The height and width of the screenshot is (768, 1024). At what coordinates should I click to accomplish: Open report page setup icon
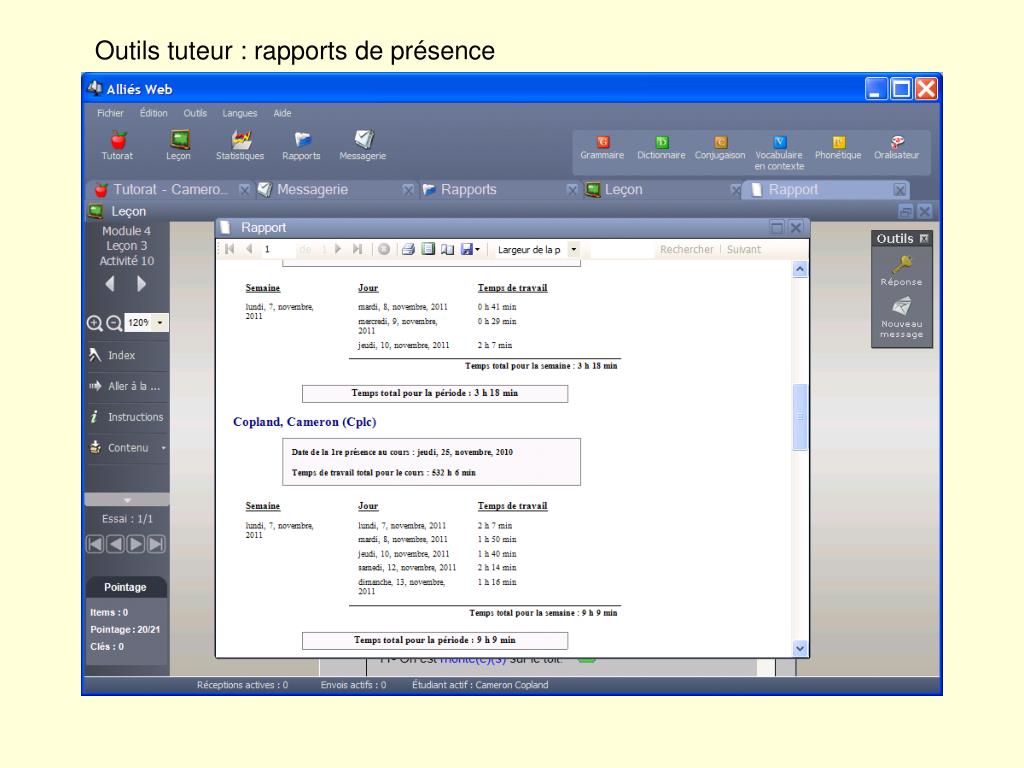coord(447,249)
